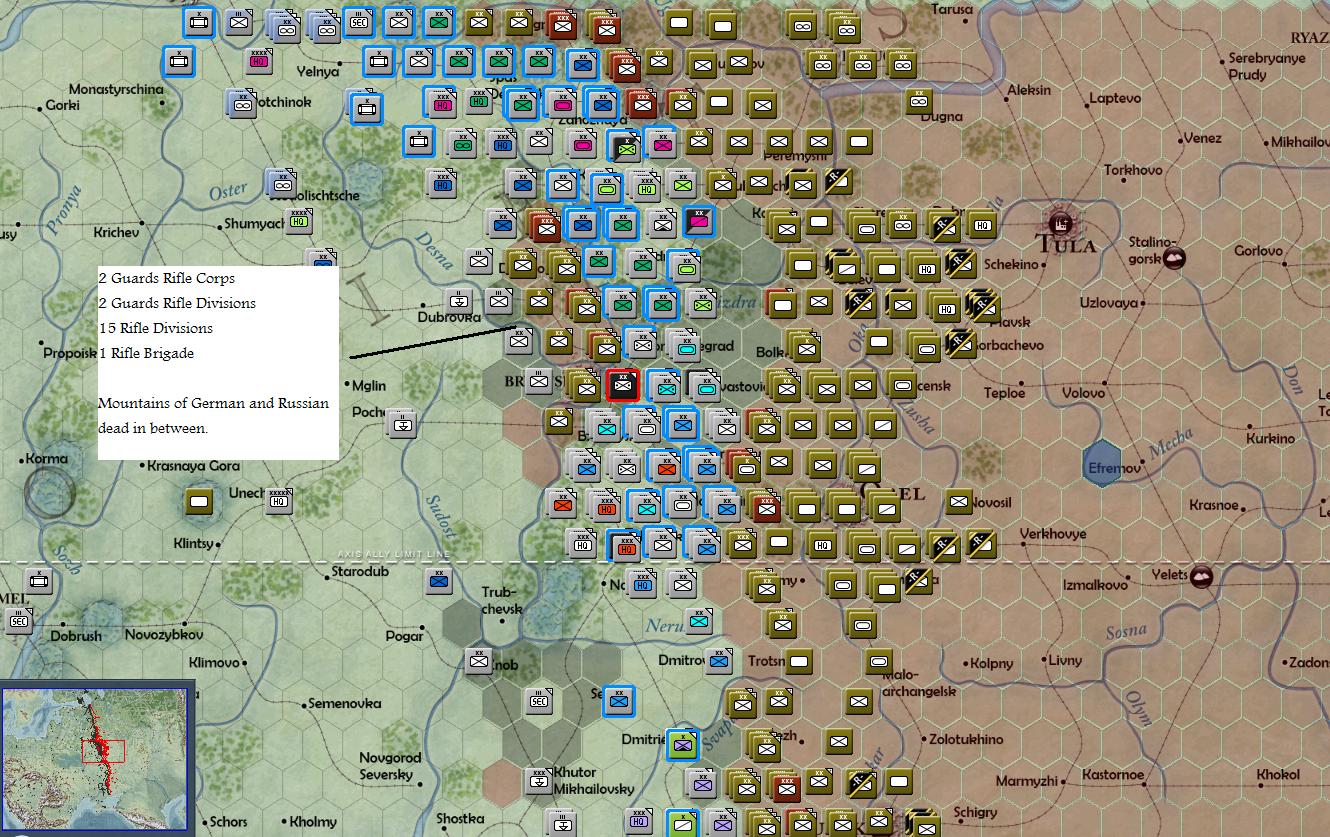Select the magenta XXXX HQ counter beside Yelnya
Screen dimensions: 1330x837
coord(259,62)
